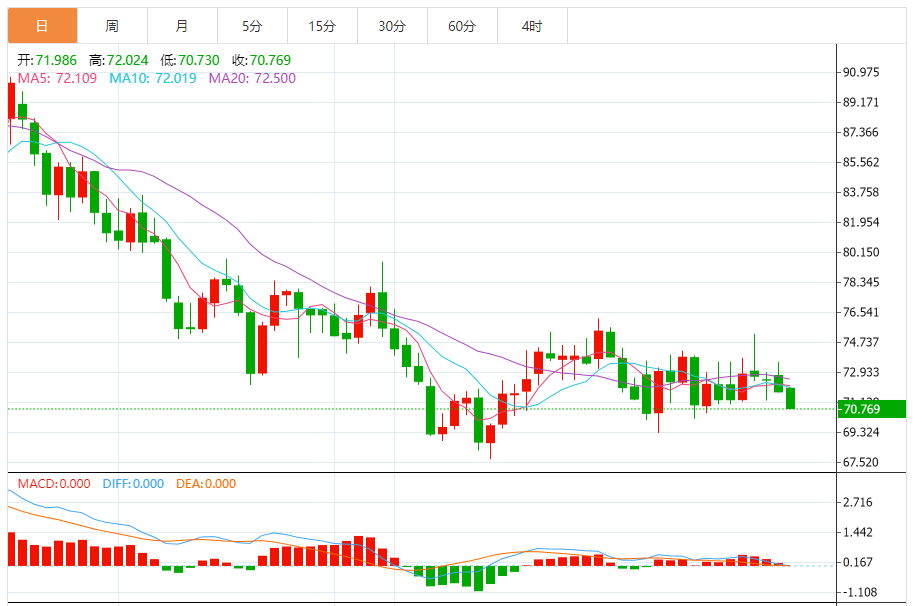Open the 15分 chart tab
This screenshot has width=917, height=606.
[x=322, y=26]
